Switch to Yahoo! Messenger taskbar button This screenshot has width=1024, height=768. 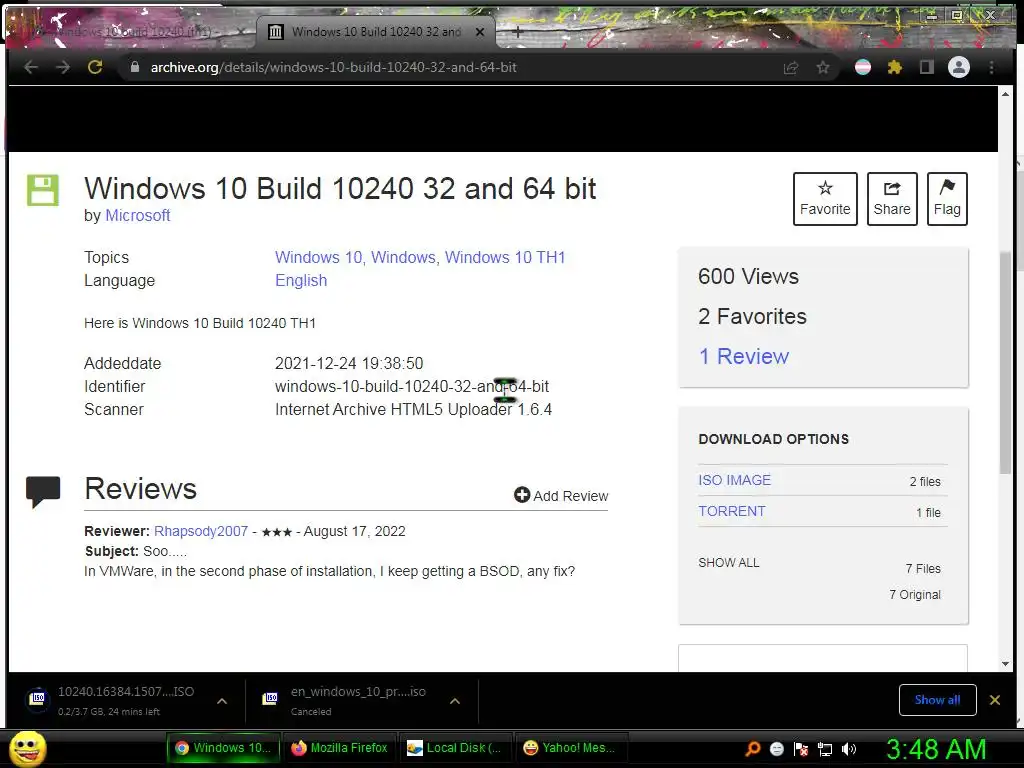pyautogui.click(x=570, y=748)
